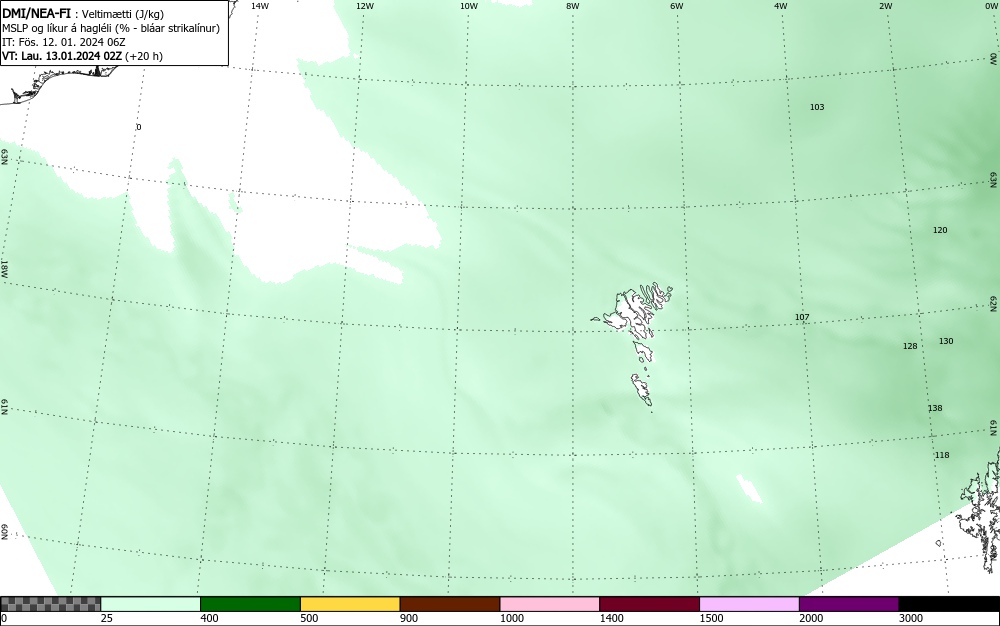Click the legend label 1500
The image size is (1000, 626).
(711, 618)
